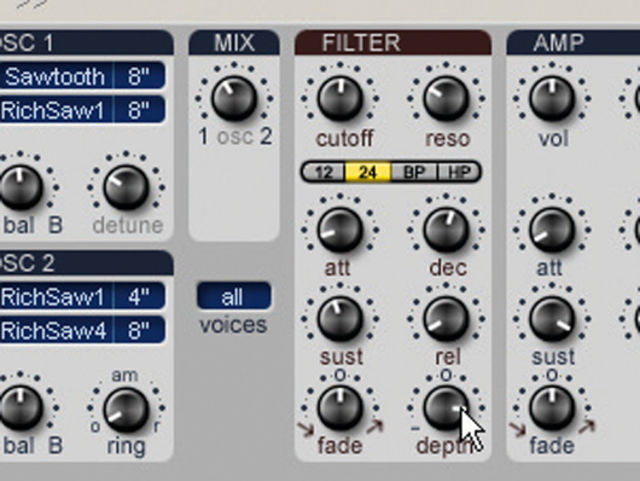
Task: Click the filter att knob
Action: 340,229
